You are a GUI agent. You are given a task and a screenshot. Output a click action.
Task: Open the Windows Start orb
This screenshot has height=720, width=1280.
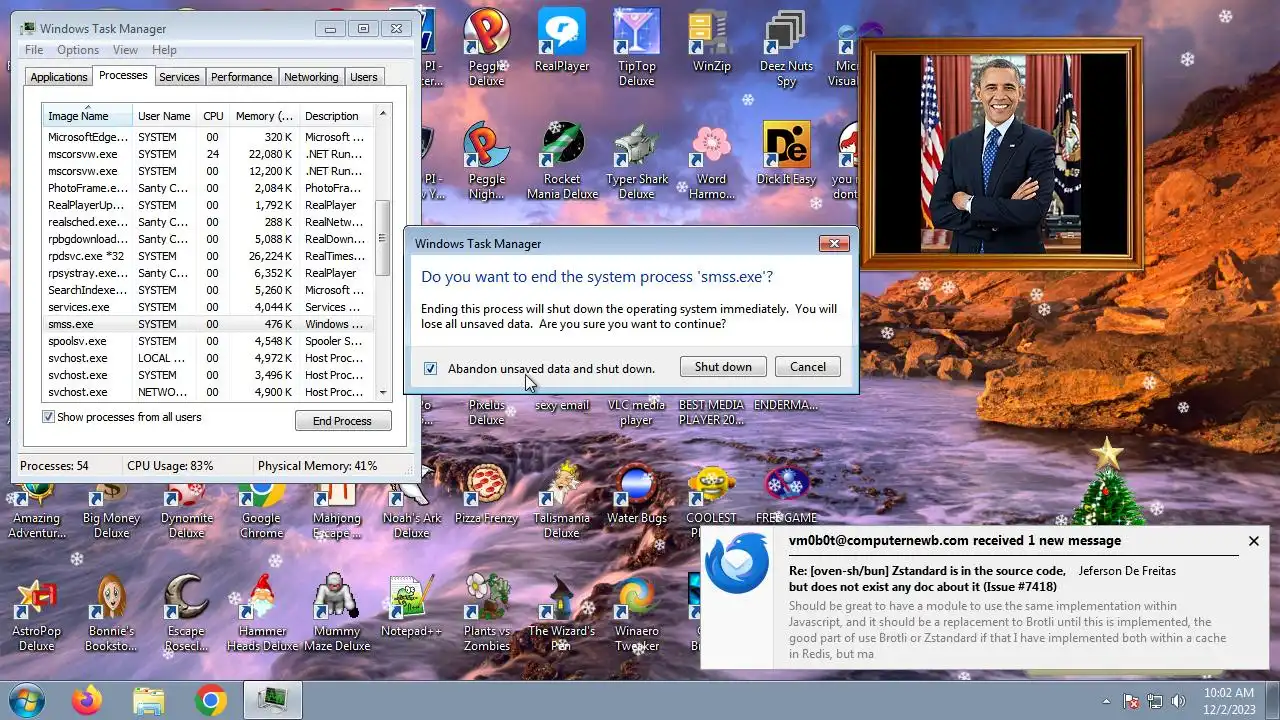[26, 701]
